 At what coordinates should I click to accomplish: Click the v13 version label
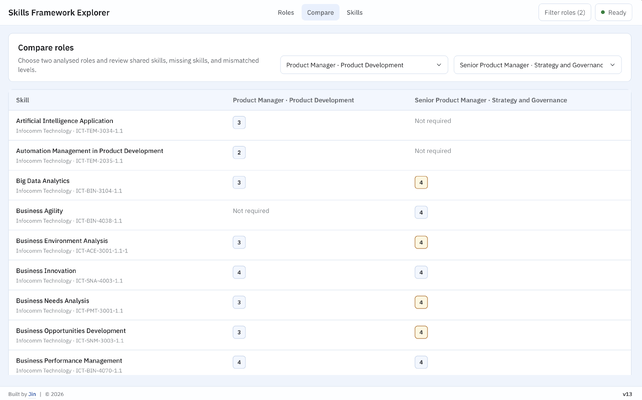627,394
